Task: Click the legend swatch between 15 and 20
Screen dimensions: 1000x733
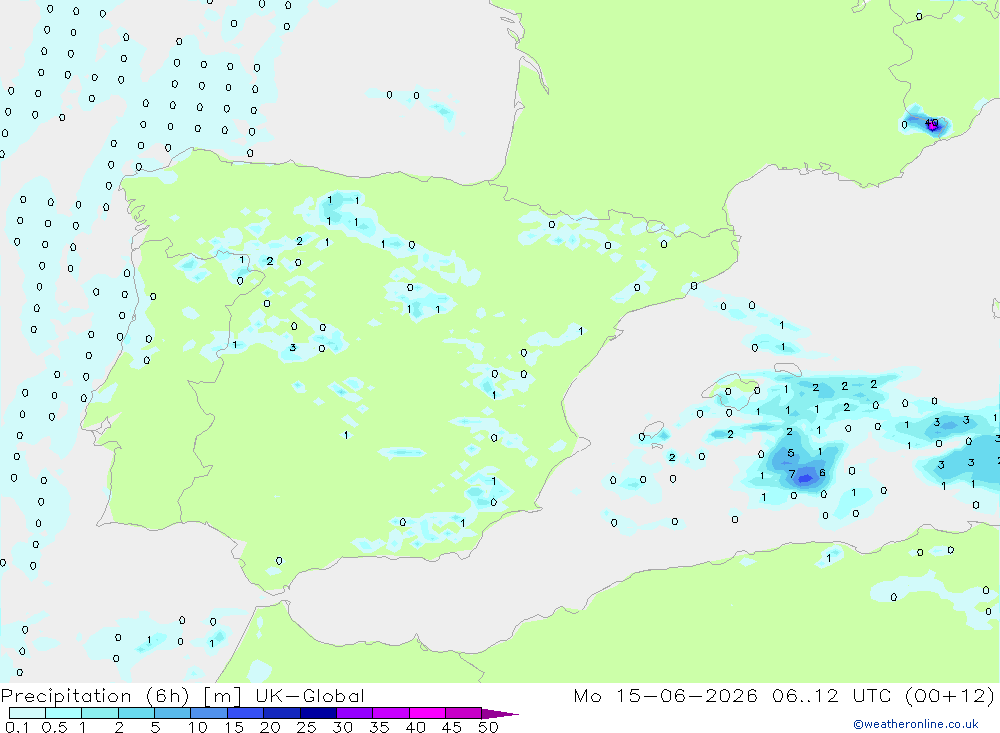Action: [x=246, y=713]
